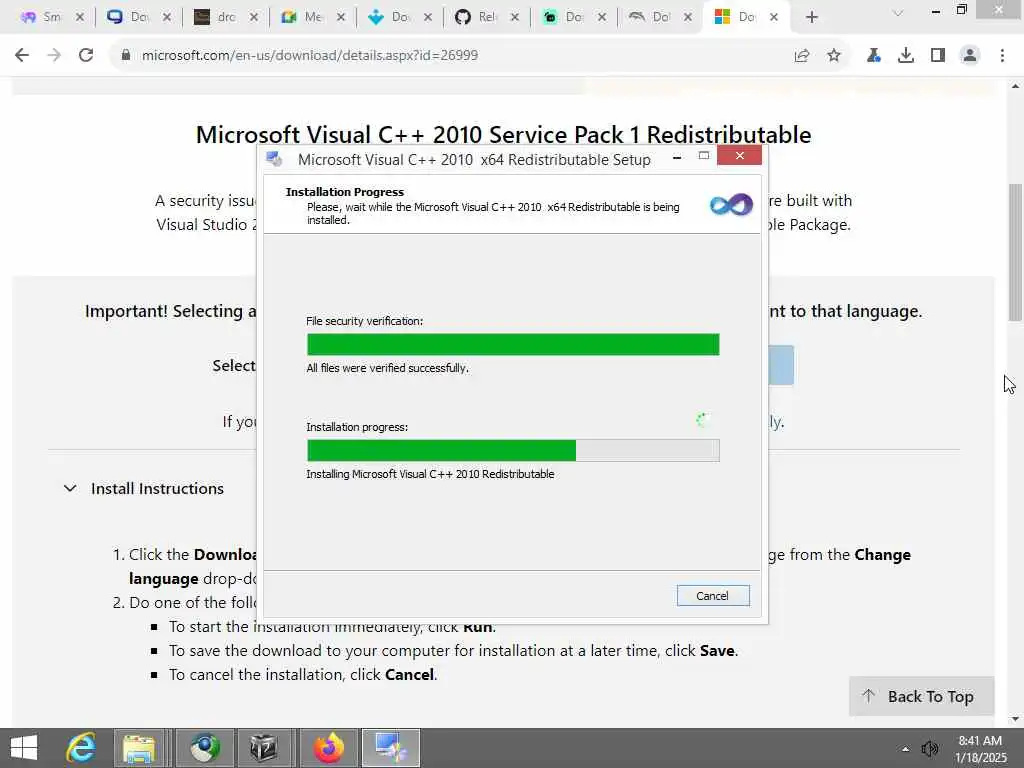Click scrollbar down arrow on page

[1015, 719]
